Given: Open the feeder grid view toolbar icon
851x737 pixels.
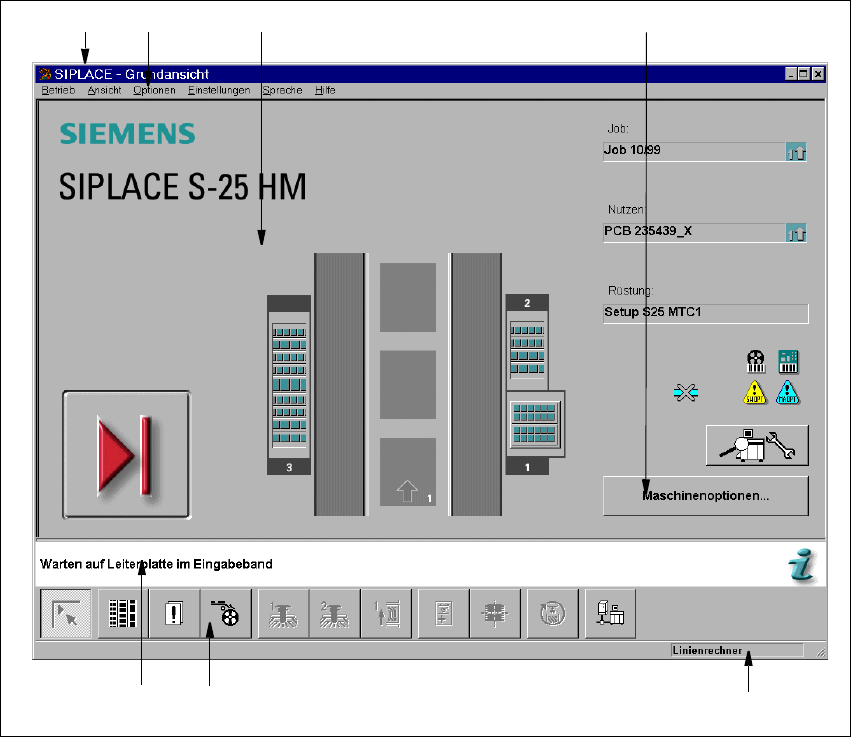Looking at the screenshot, I should pyautogui.click(x=123, y=614).
